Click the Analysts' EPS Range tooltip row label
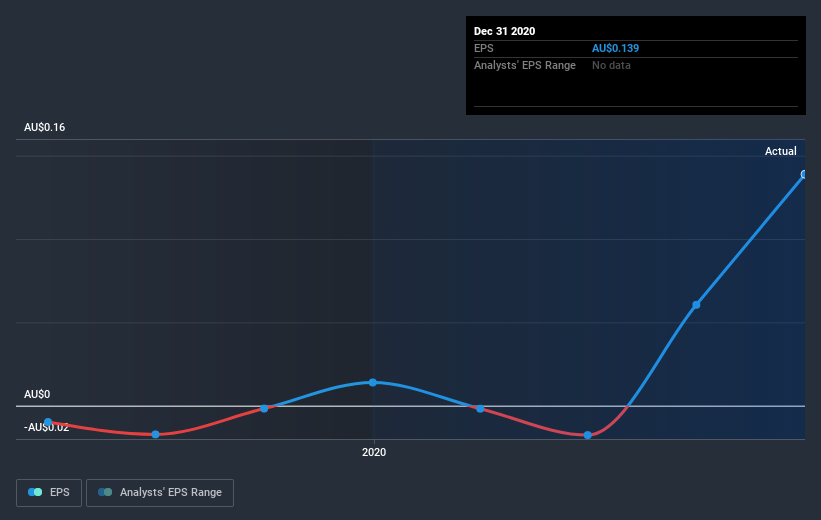The width and height of the screenshot is (821, 520). pos(525,65)
